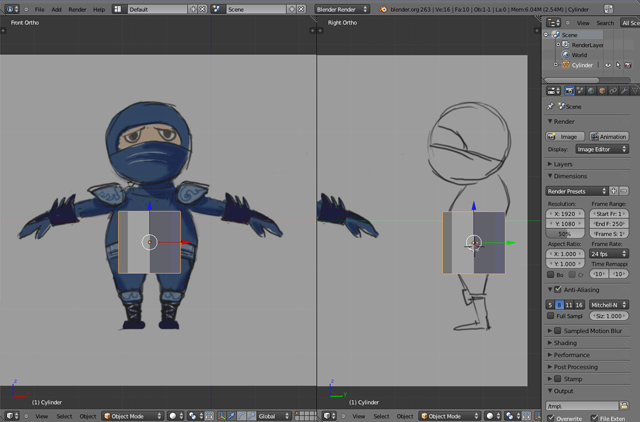Open Object Mode dropdown in Front Ortho view
Viewport: 640px width, 422px height.
132,416
